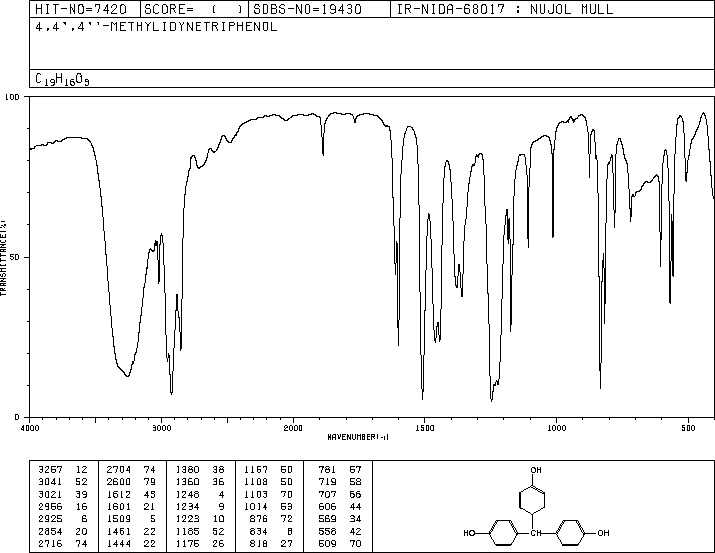Image resolution: width=715 pixels, height=553 pixels.
Task: Select the 834 peak value
Action: pos(259,531)
